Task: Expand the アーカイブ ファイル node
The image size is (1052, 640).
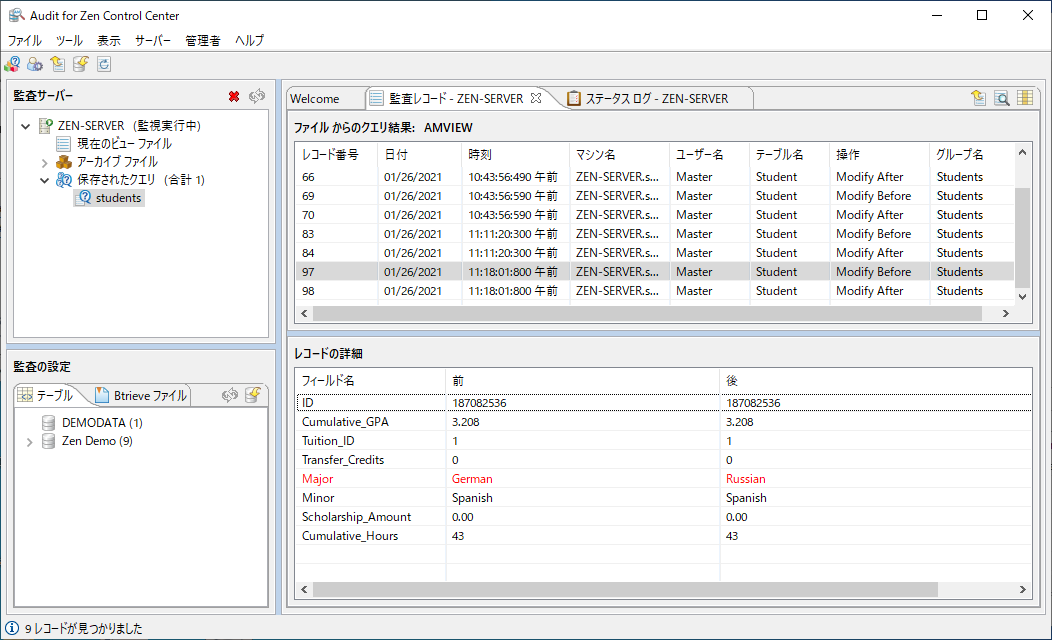Action: pyautogui.click(x=45, y=162)
